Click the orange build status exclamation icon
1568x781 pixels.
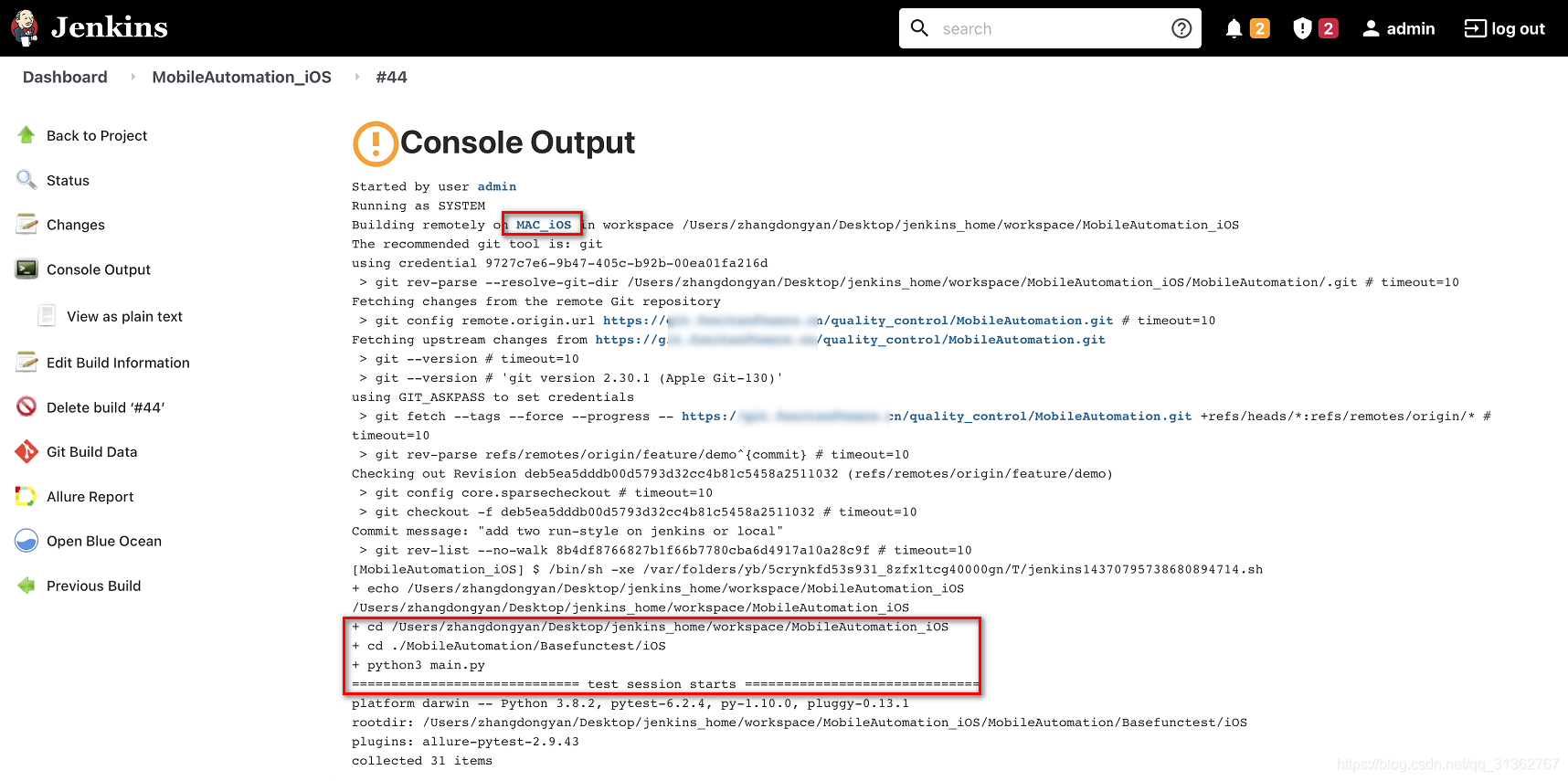[x=375, y=143]
